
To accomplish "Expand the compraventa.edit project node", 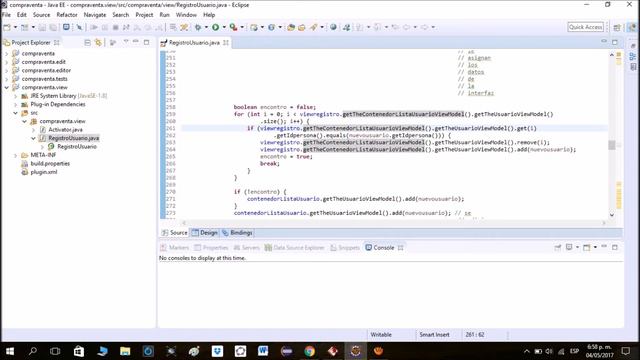I will (7, 62).
